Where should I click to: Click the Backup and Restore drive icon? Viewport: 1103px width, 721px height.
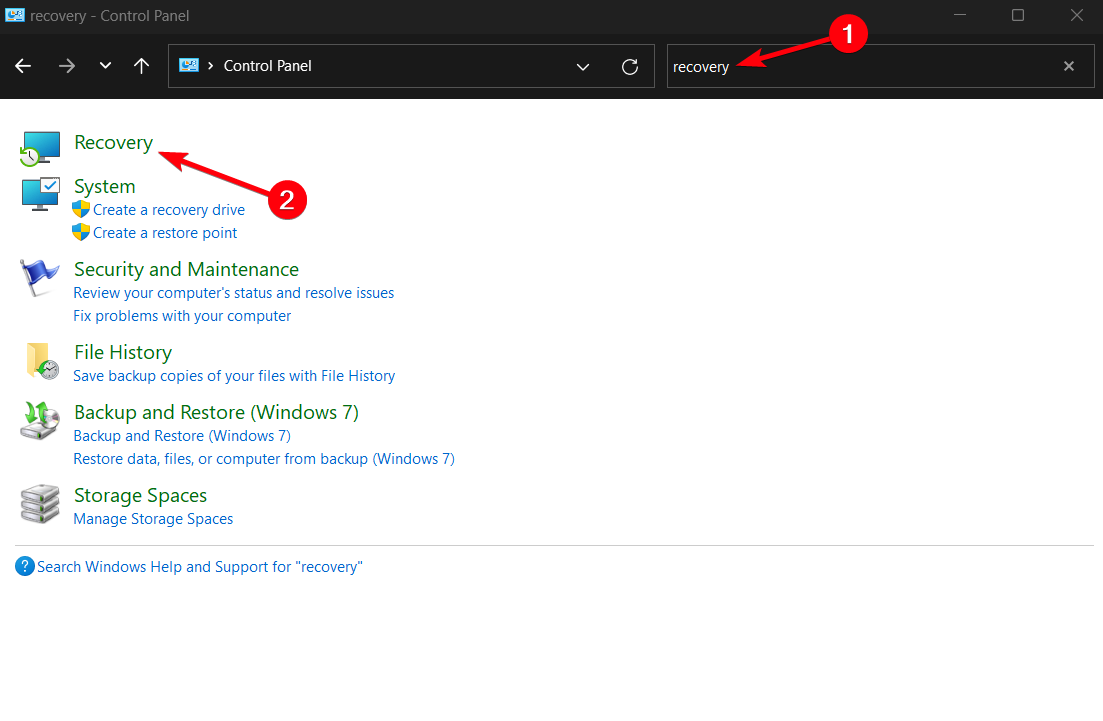tap(39, 421)
